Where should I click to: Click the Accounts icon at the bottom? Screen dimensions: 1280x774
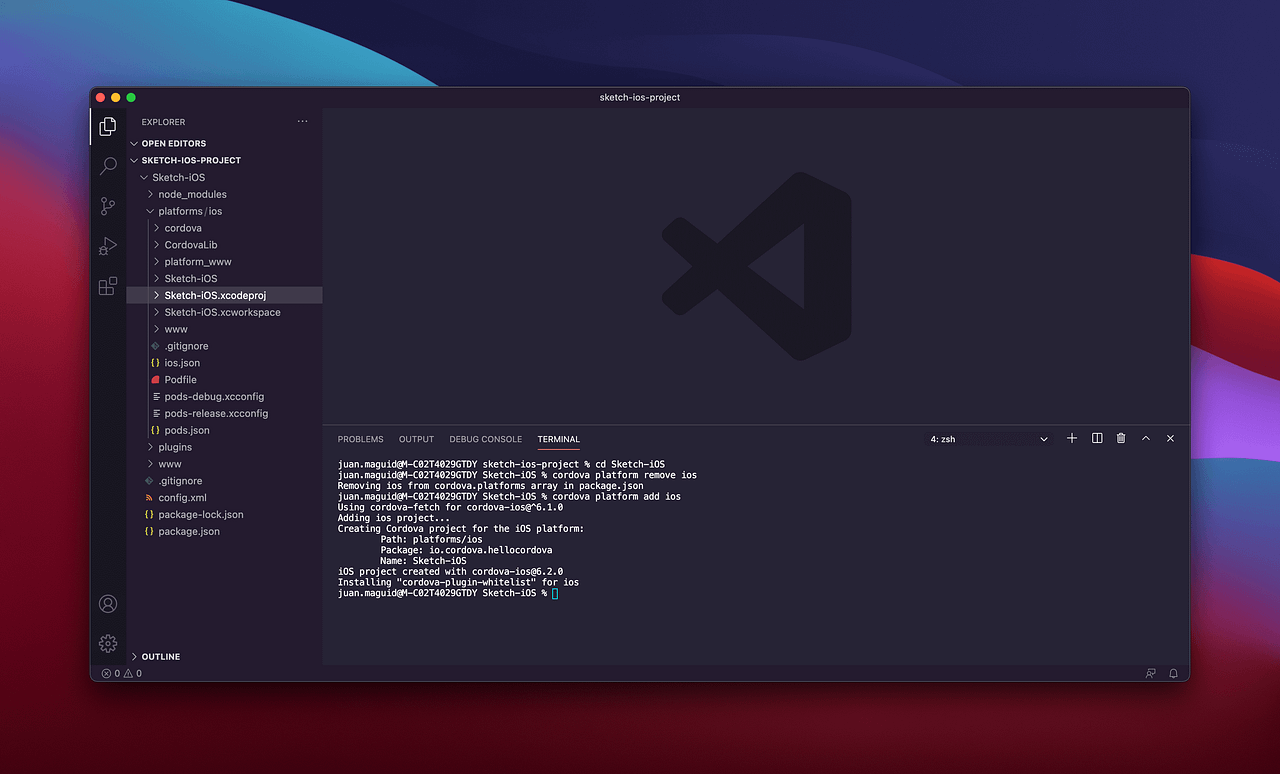107,603
